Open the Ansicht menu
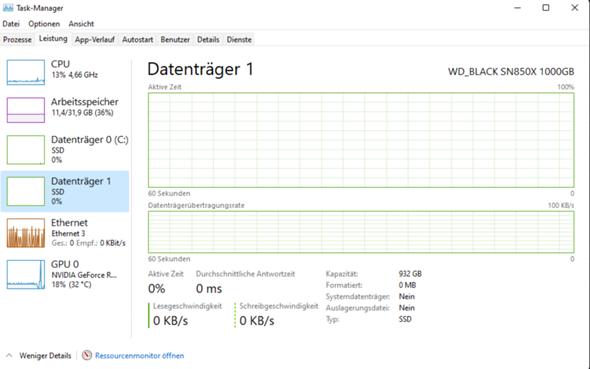Viewport: 590px width, 369px height. point(81,24)
